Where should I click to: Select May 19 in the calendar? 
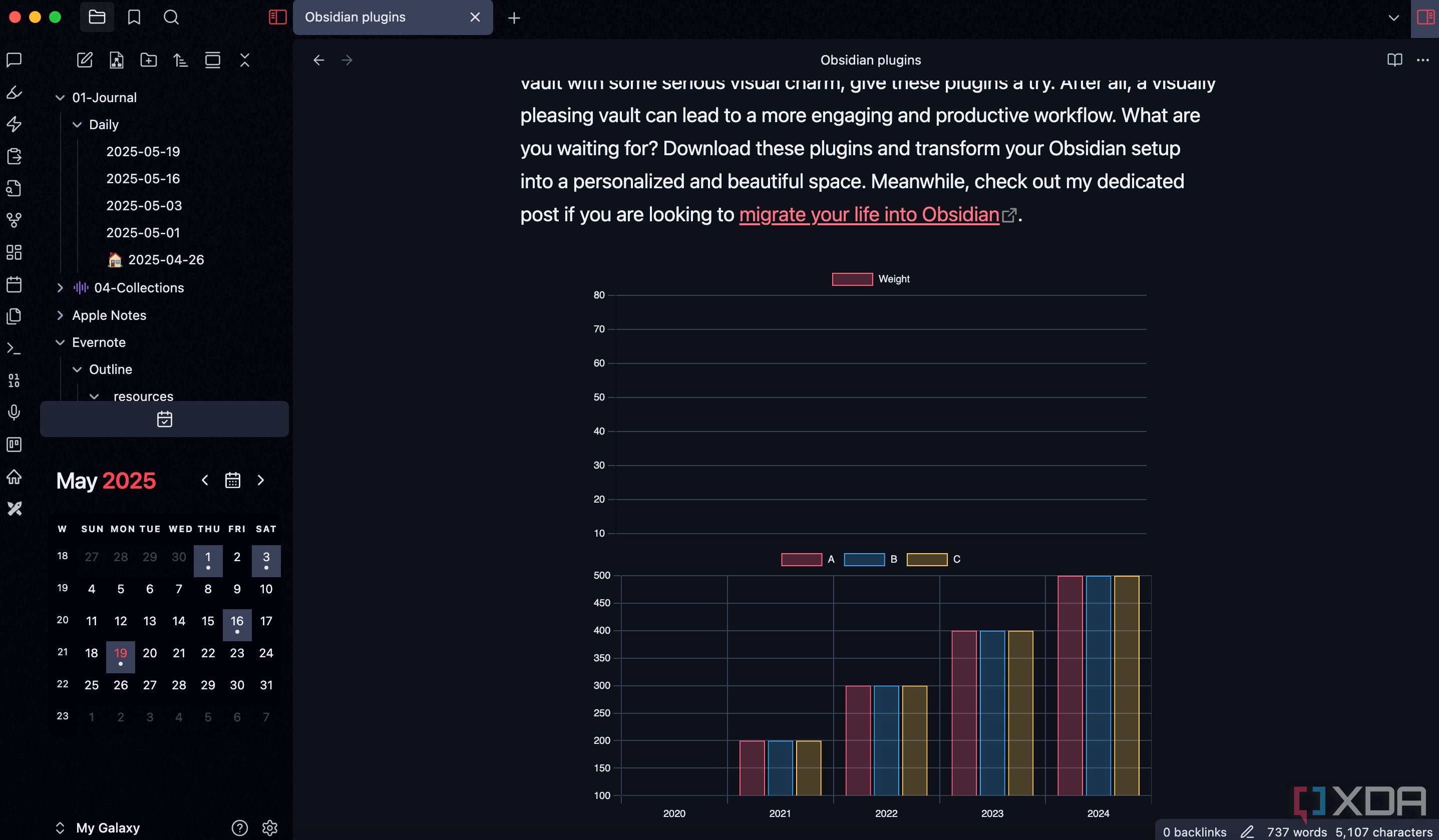point(120,653)
